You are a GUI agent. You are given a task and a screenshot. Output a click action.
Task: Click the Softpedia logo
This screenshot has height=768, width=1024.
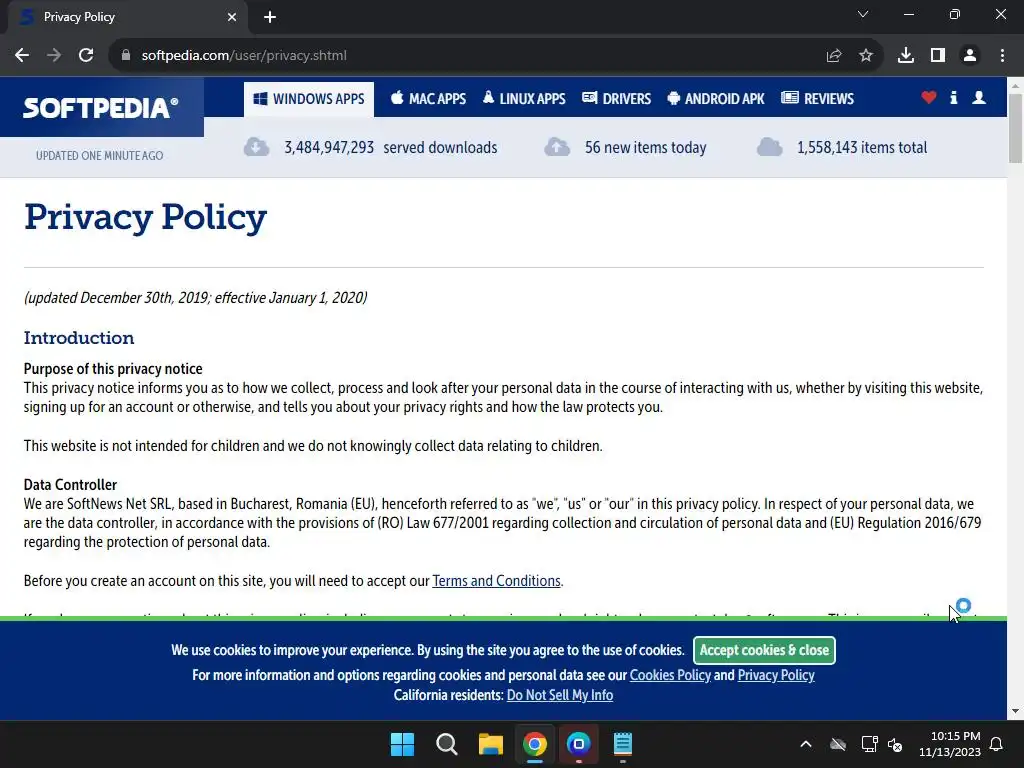[101, 108]
